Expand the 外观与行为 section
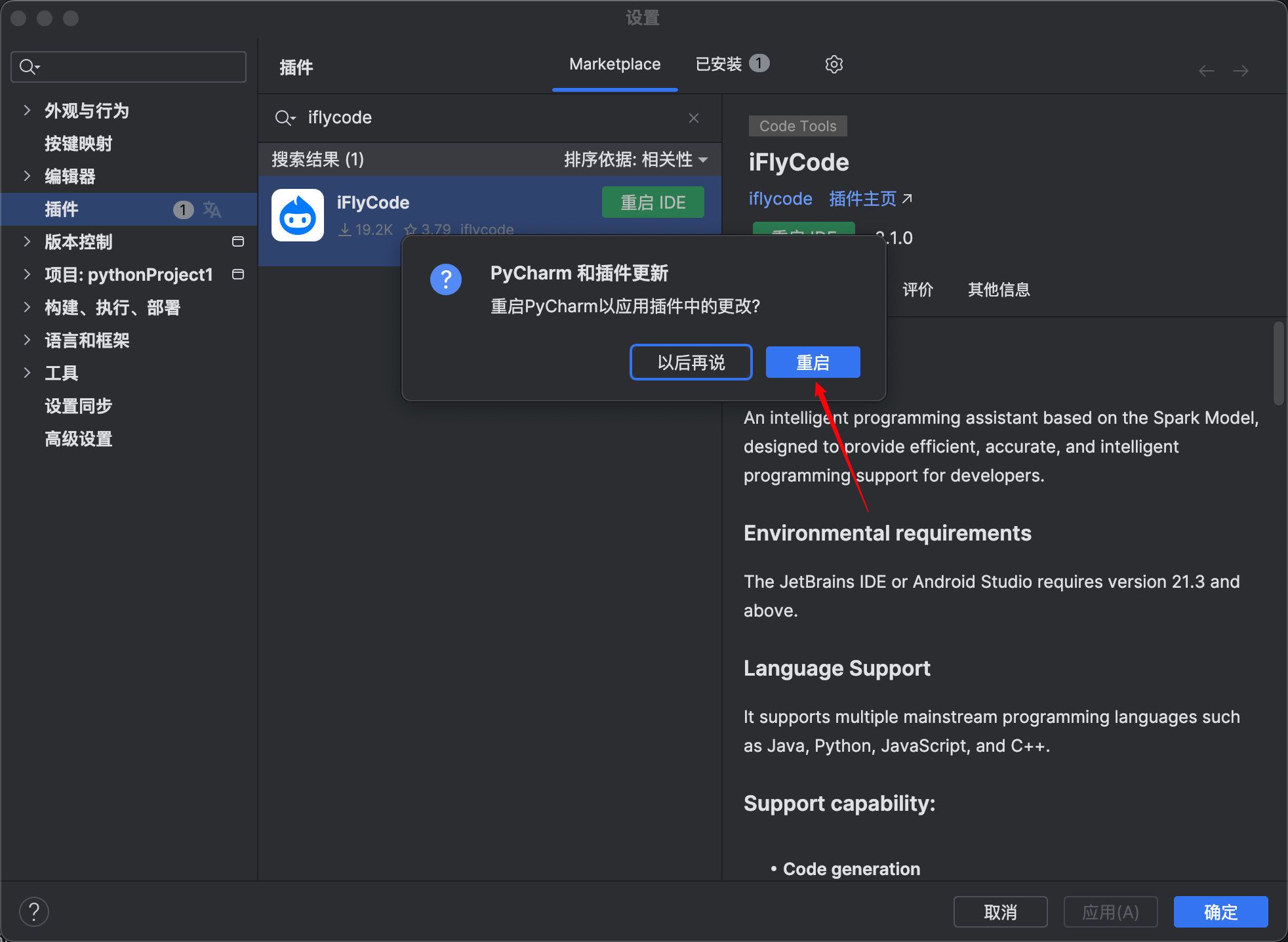 click(x=26, y=110)
